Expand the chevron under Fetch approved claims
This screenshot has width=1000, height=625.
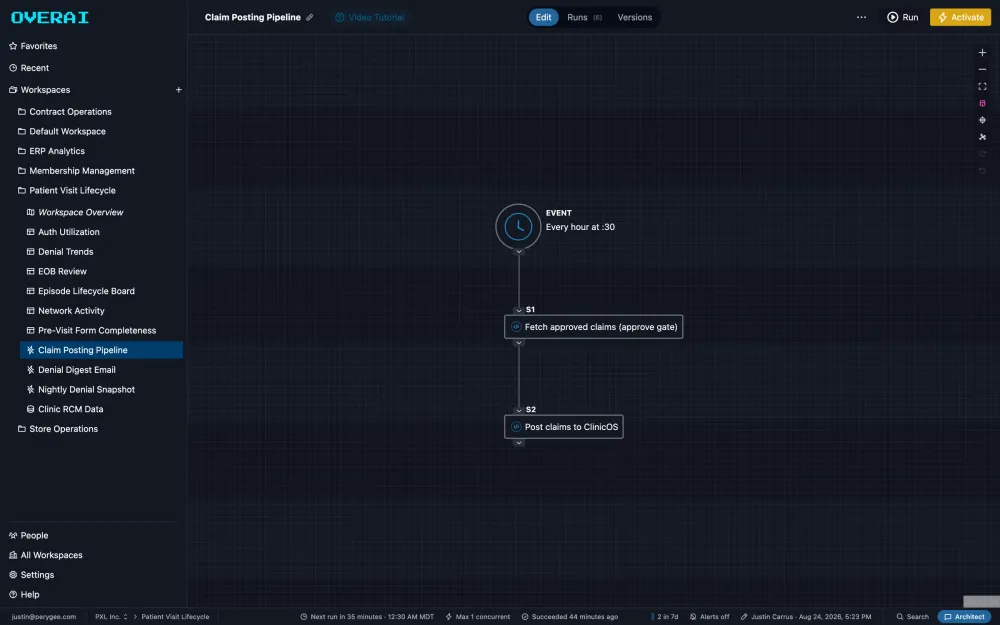click(x=519, y=343)
